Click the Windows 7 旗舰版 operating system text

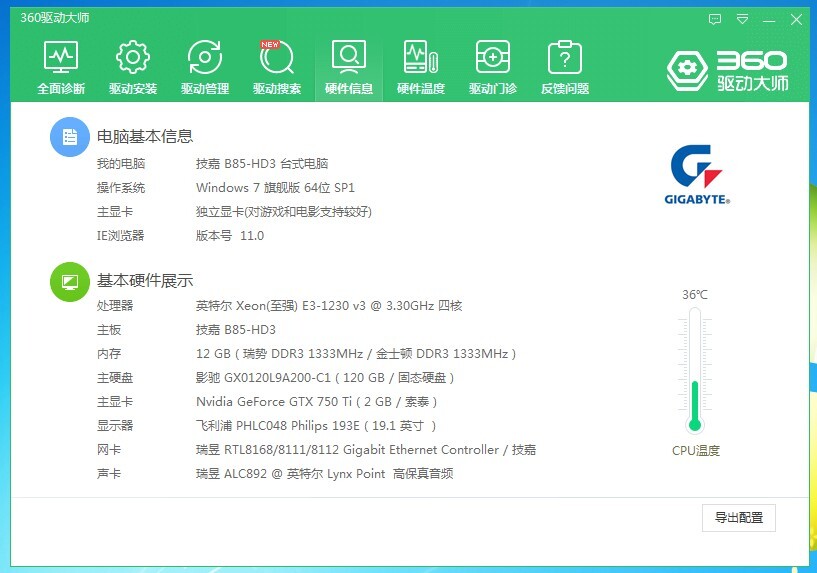click(x=275, y=188)
